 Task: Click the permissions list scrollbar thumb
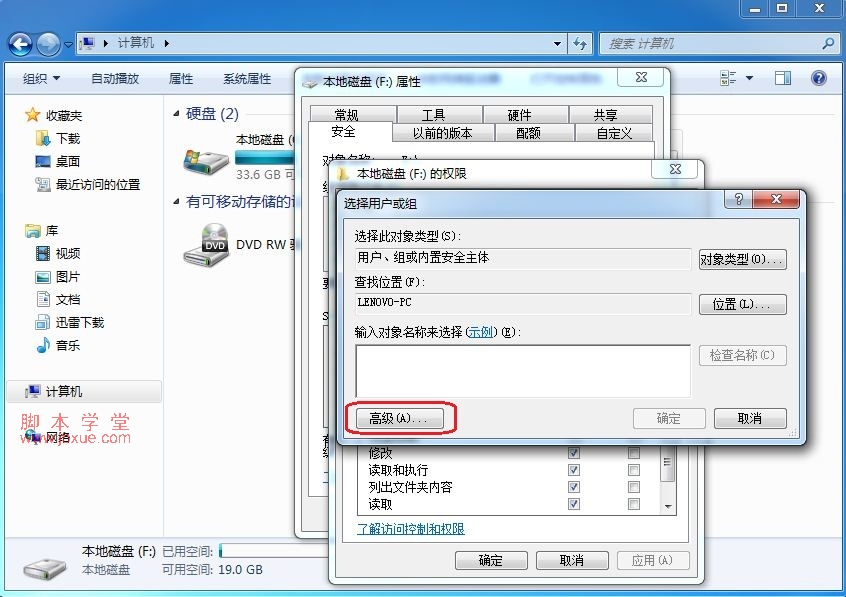pyautogui.click(x=668, y=464)
